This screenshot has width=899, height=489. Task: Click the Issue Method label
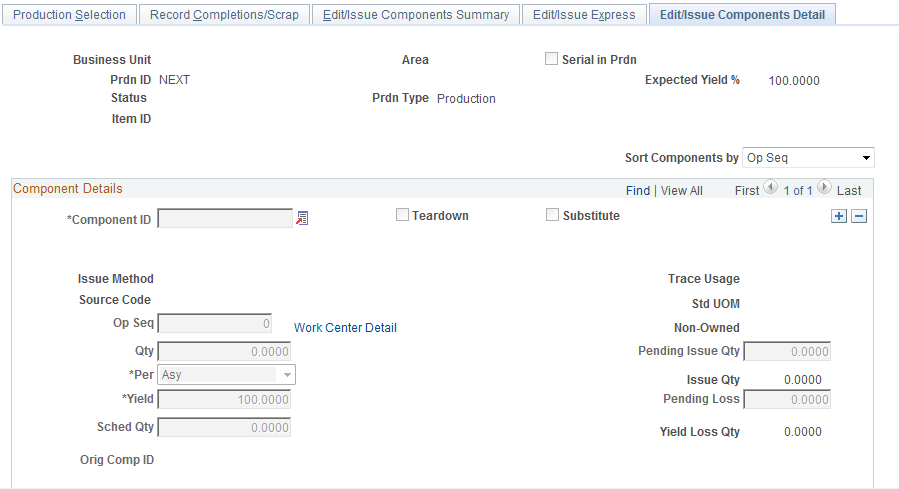click(116, 279)
